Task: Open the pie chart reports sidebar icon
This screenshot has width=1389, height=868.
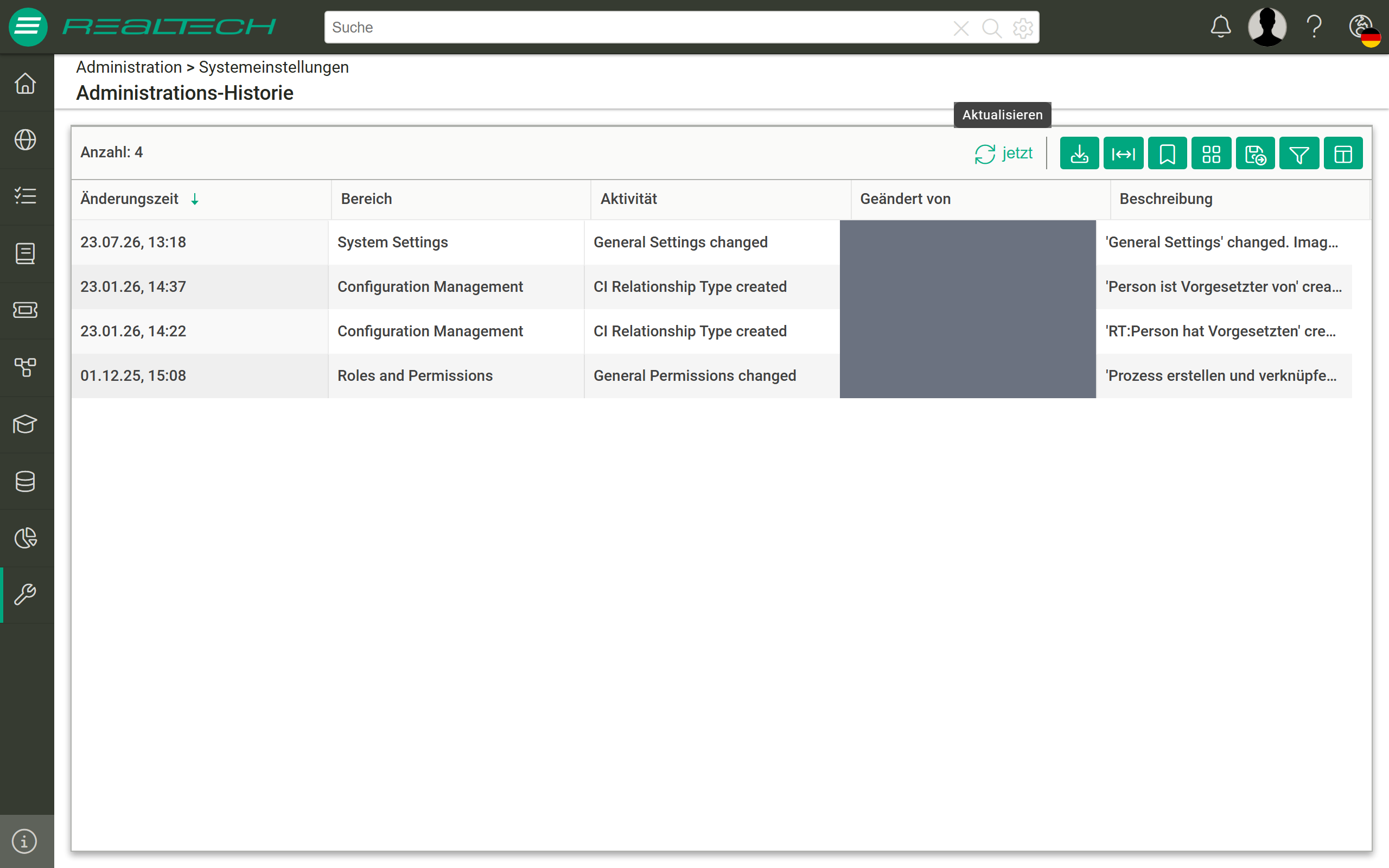Action: (x=26, y=538)
